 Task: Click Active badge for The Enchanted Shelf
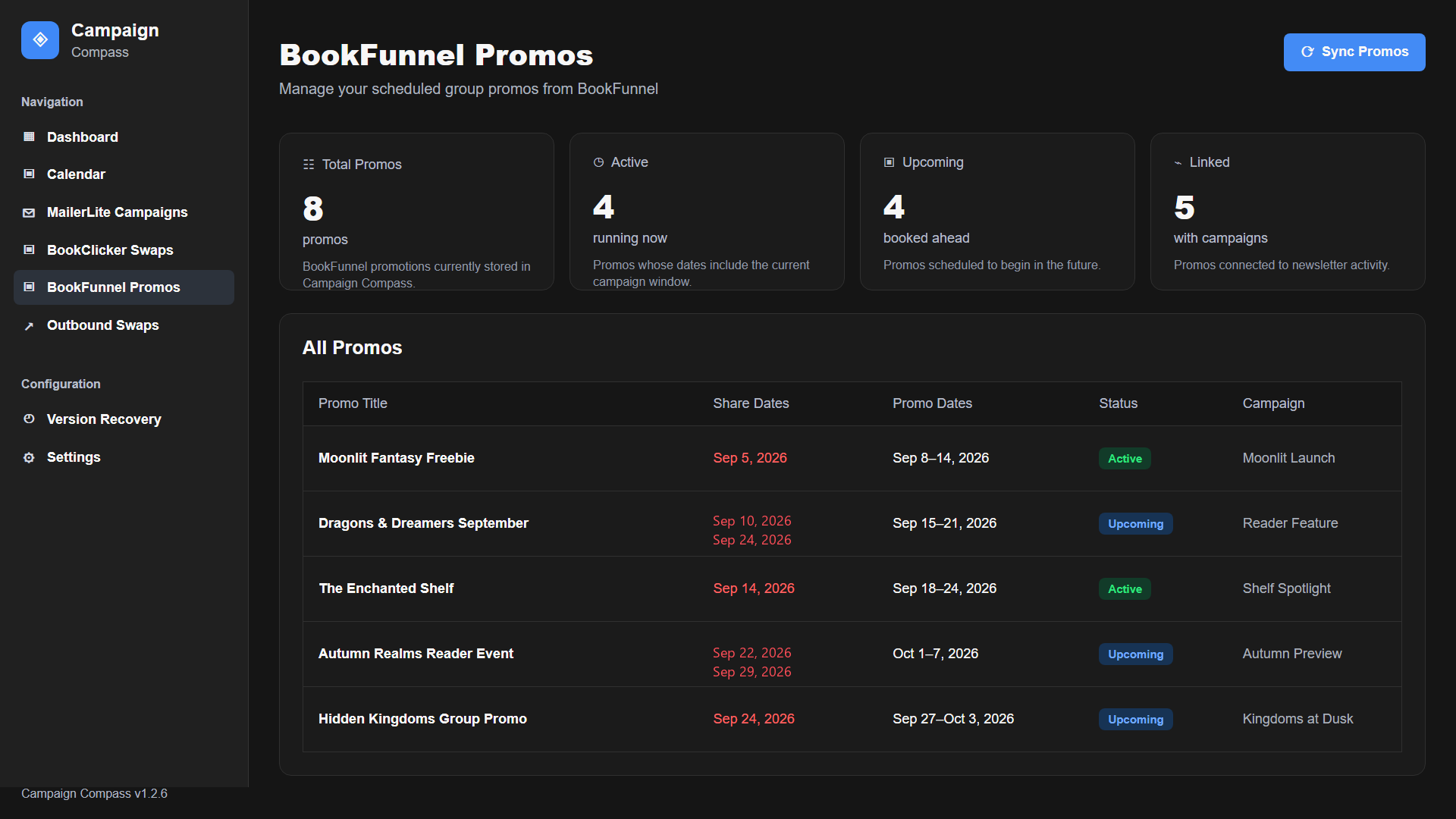coord(1125,589)
